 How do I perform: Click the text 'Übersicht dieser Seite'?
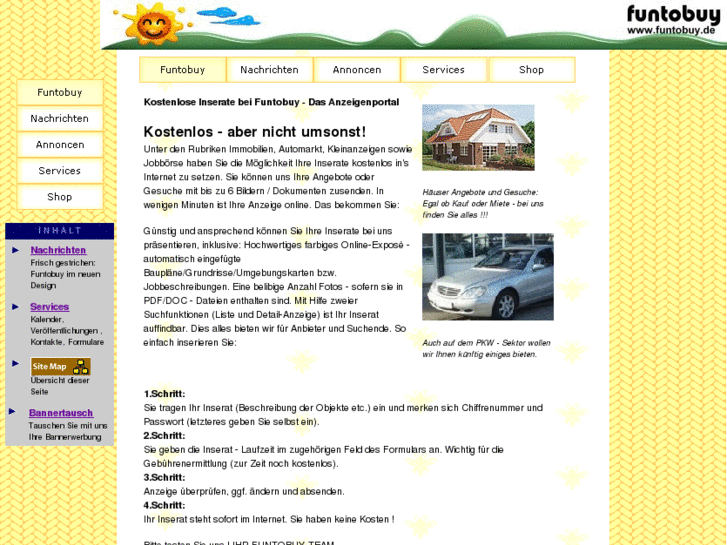pyautogui.click(x=59, y=386)
